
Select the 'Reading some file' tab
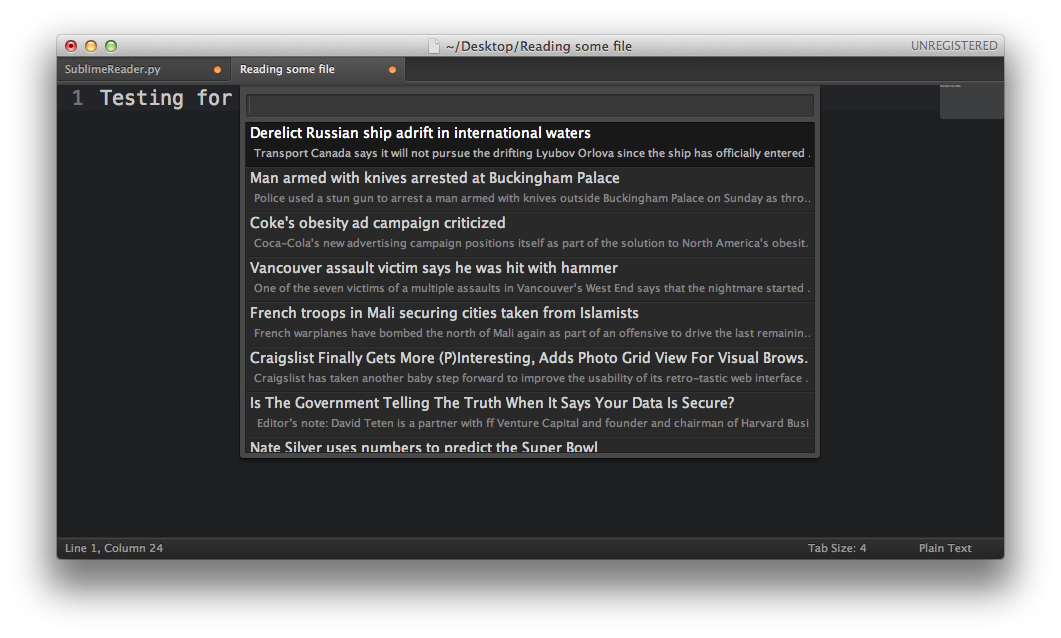(x=318, y=69)
